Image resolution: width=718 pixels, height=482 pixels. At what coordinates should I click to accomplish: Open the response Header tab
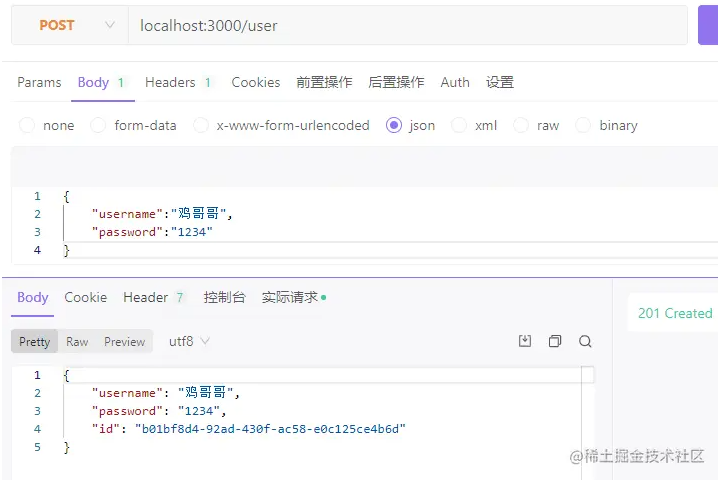[153, 298]
